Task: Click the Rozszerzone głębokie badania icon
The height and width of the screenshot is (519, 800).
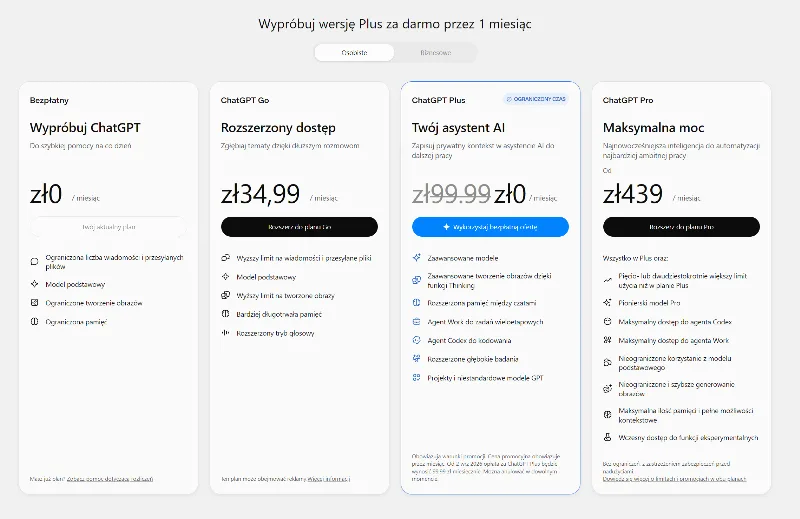Action: tap(416, 359)
